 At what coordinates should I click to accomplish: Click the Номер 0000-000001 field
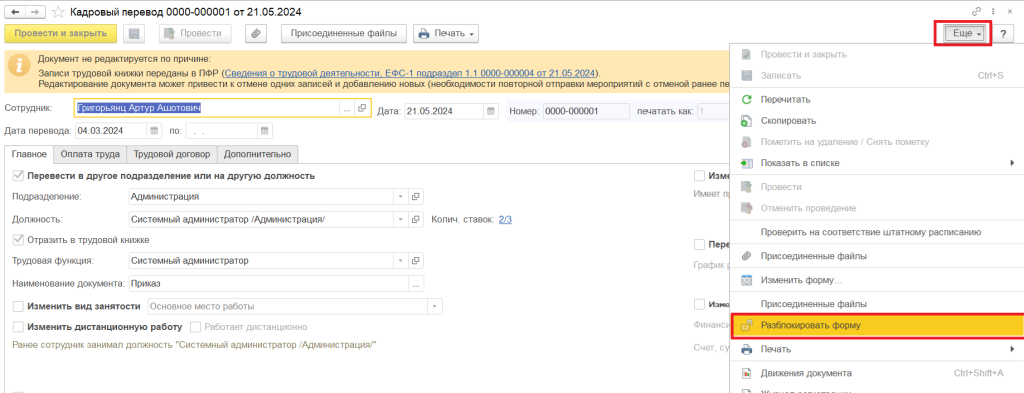tap(586, 111)
